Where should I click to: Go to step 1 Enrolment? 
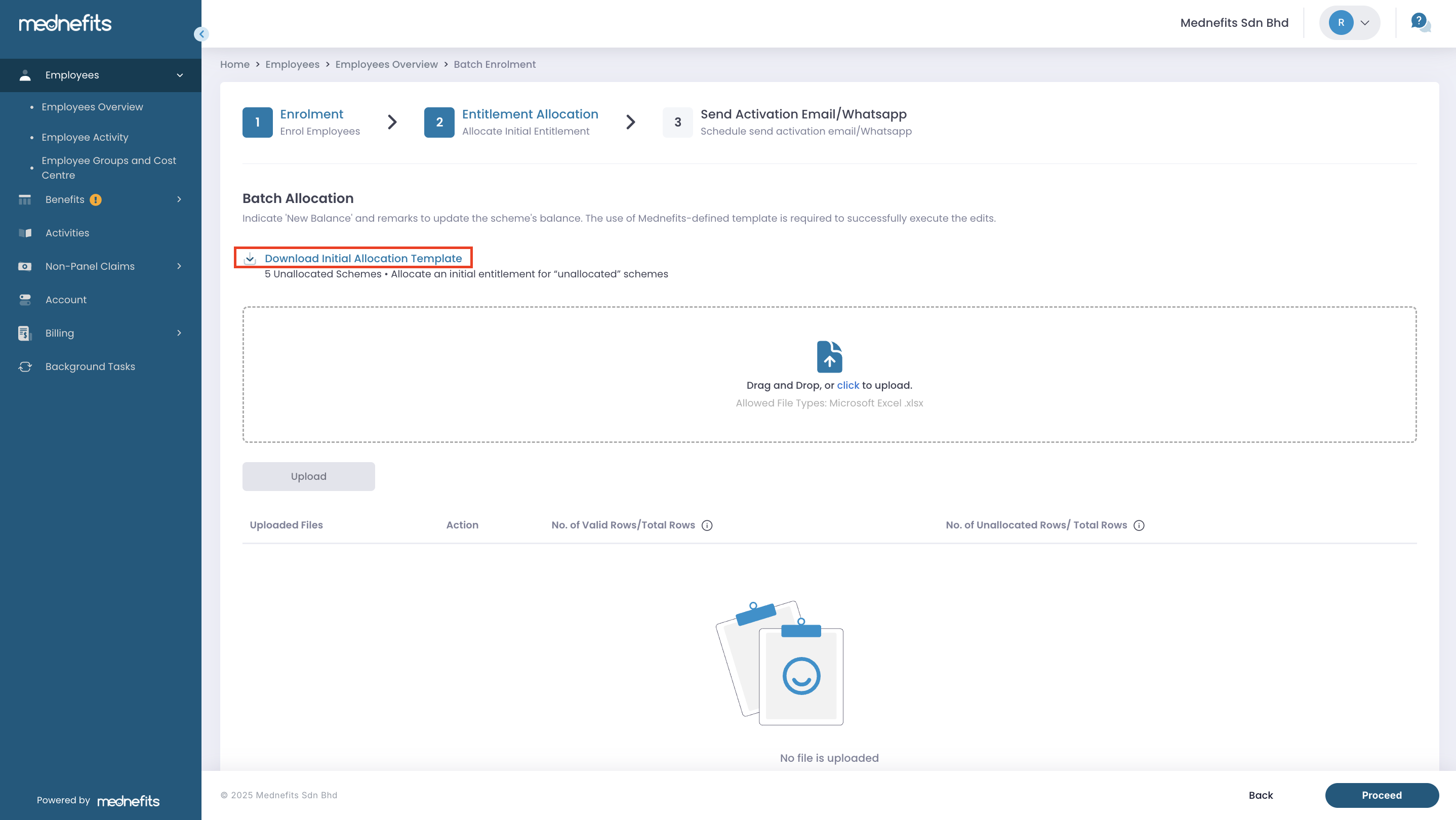tap(311, 114)
